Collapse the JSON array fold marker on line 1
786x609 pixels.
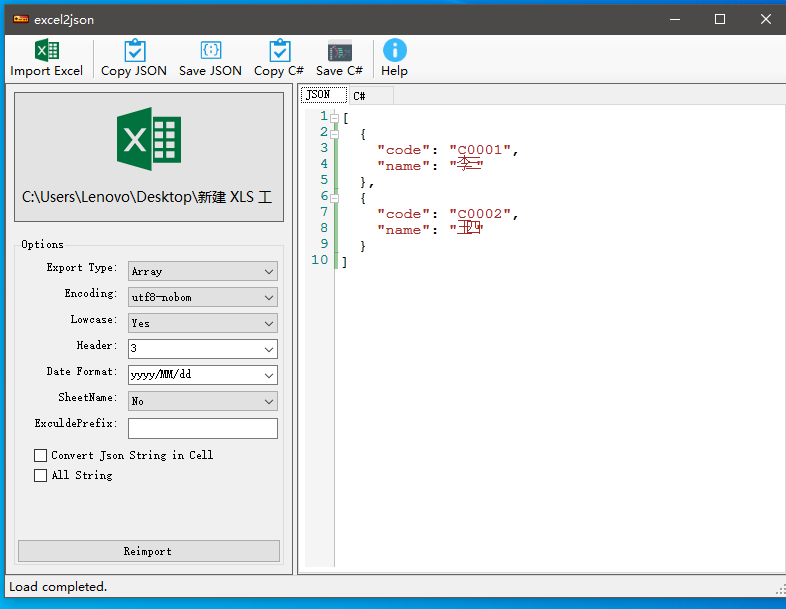pyautogui.click(x=334, y=118)
